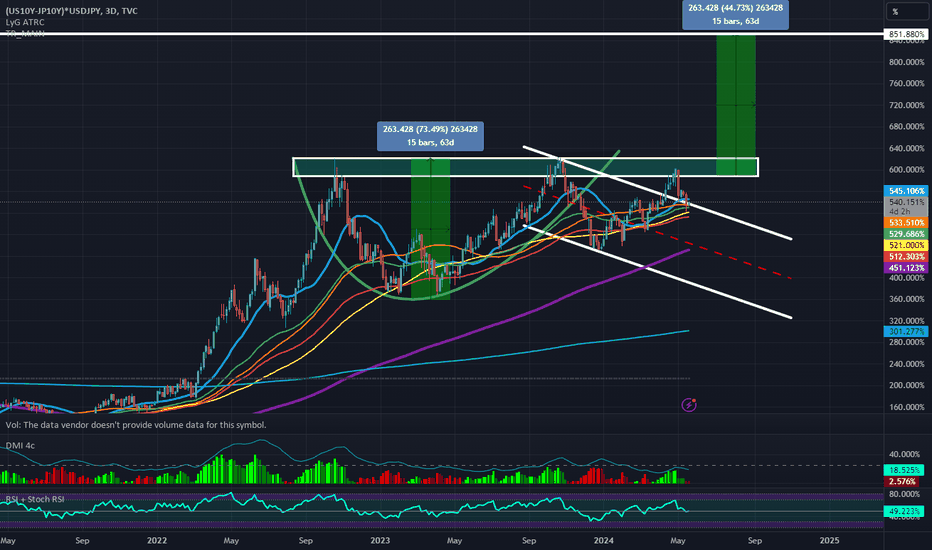932x550 pixels.
Task: Click the green 529.686% price label
Action: (x=906, y=234)
